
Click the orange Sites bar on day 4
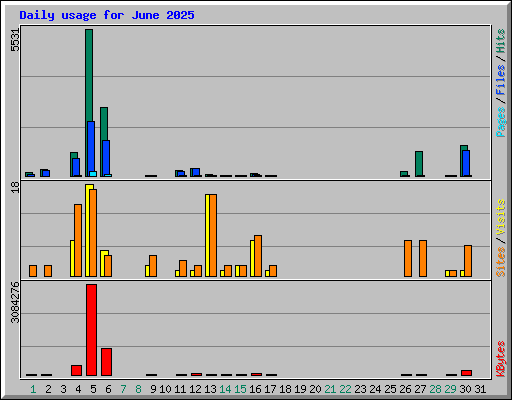pos(78,240)
